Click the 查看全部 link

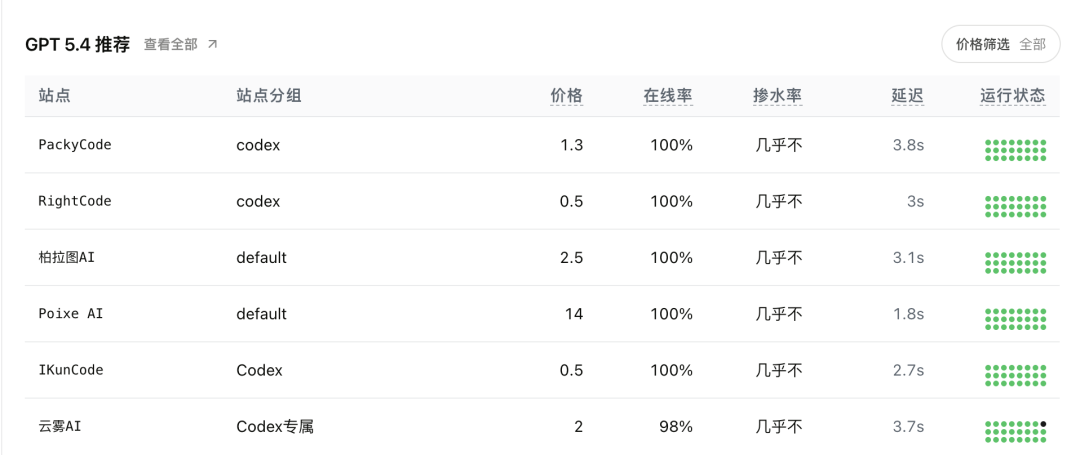tap(170, 45)
